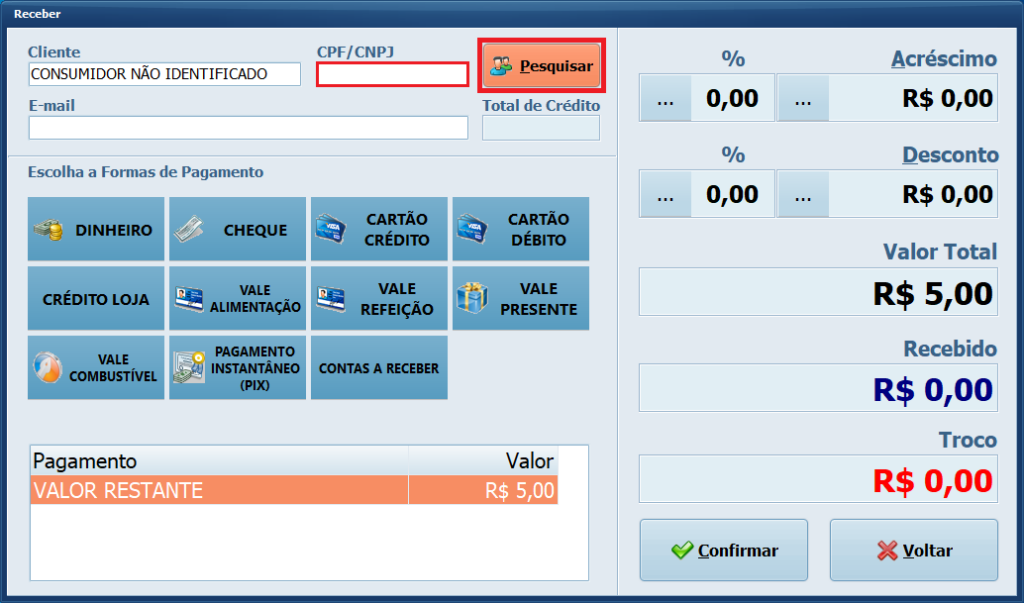Click the Crédito Loja button
The image size is (1024, 603).
(96, 299)
